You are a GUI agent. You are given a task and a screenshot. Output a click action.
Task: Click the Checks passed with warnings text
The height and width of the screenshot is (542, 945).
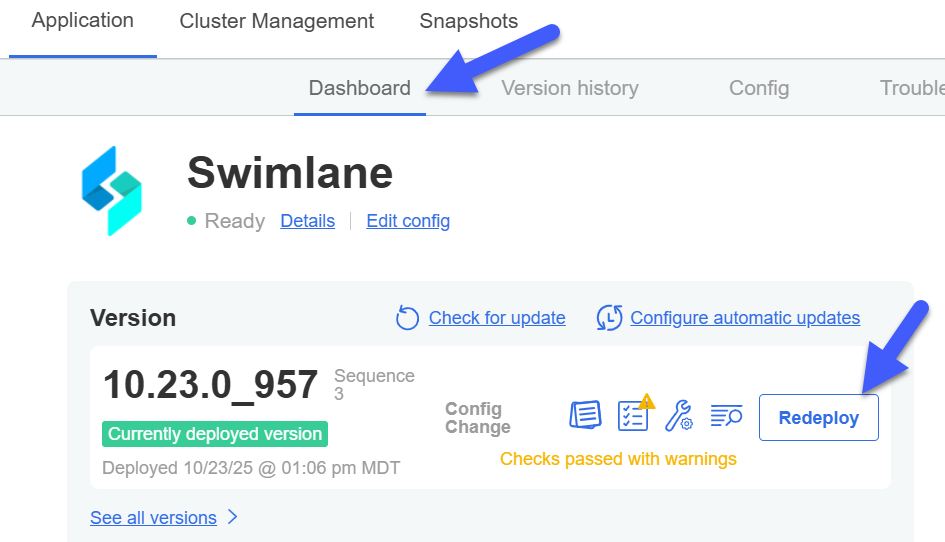coord(618,459)
